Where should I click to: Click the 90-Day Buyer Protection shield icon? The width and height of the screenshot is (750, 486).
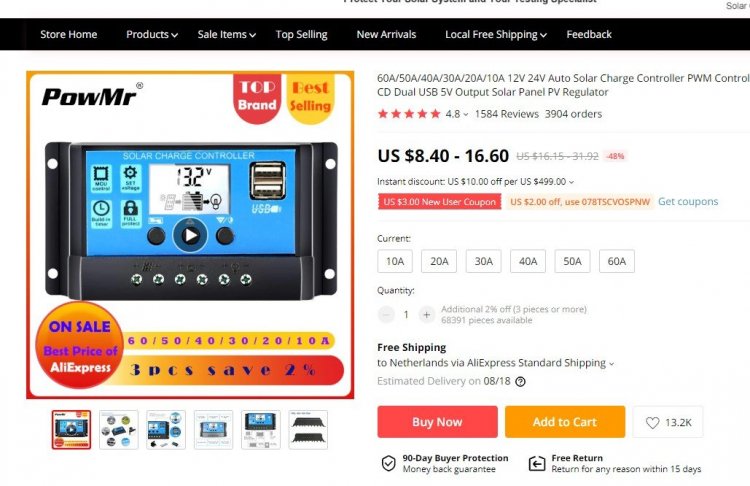(388, 464)
